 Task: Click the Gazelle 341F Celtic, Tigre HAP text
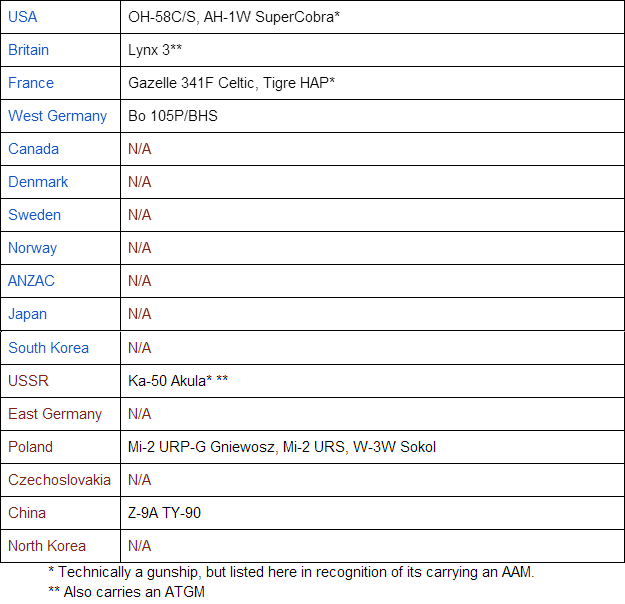pyautogui.click(x=232, y=83)
